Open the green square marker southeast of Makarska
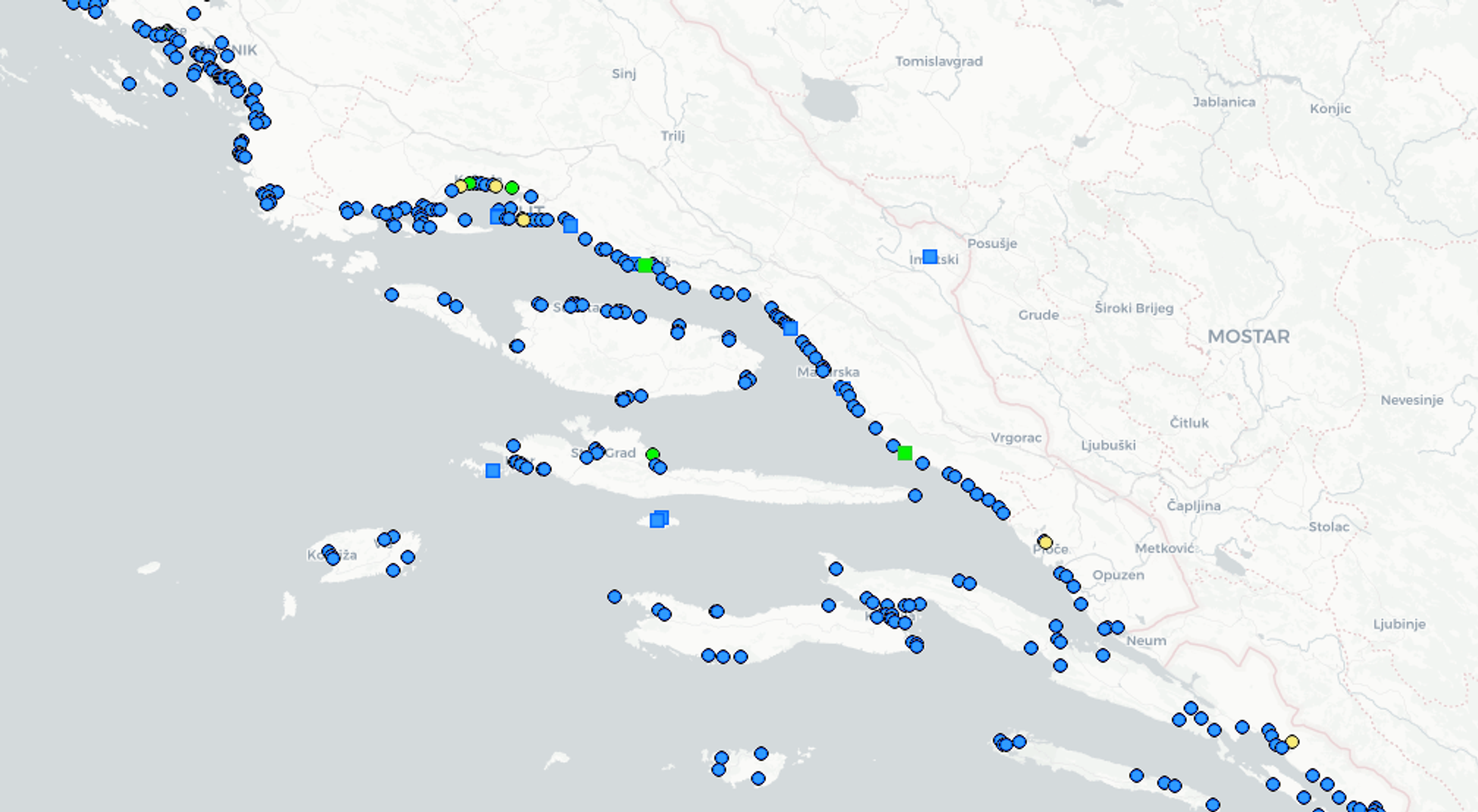This screenshot has width=1478, height=812. [x=905, y=453]
